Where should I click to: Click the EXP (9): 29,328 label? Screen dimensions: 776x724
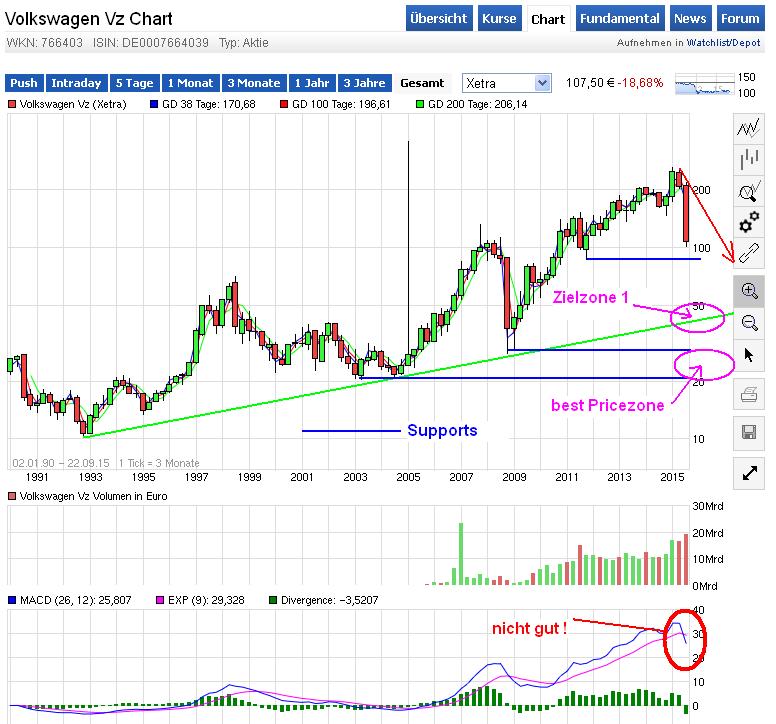[x=206, y=600]
